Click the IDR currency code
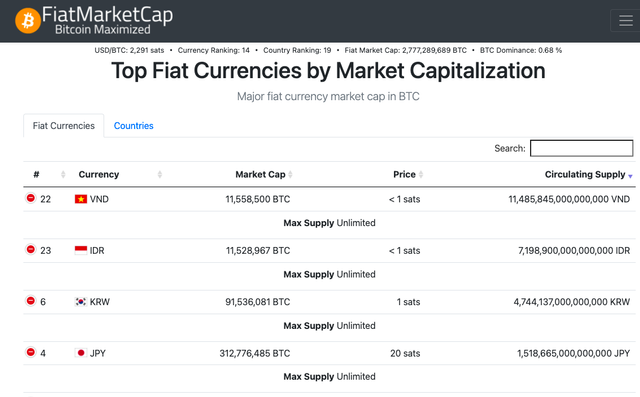The width and height of the screenshot is (640, 397). 97,251
